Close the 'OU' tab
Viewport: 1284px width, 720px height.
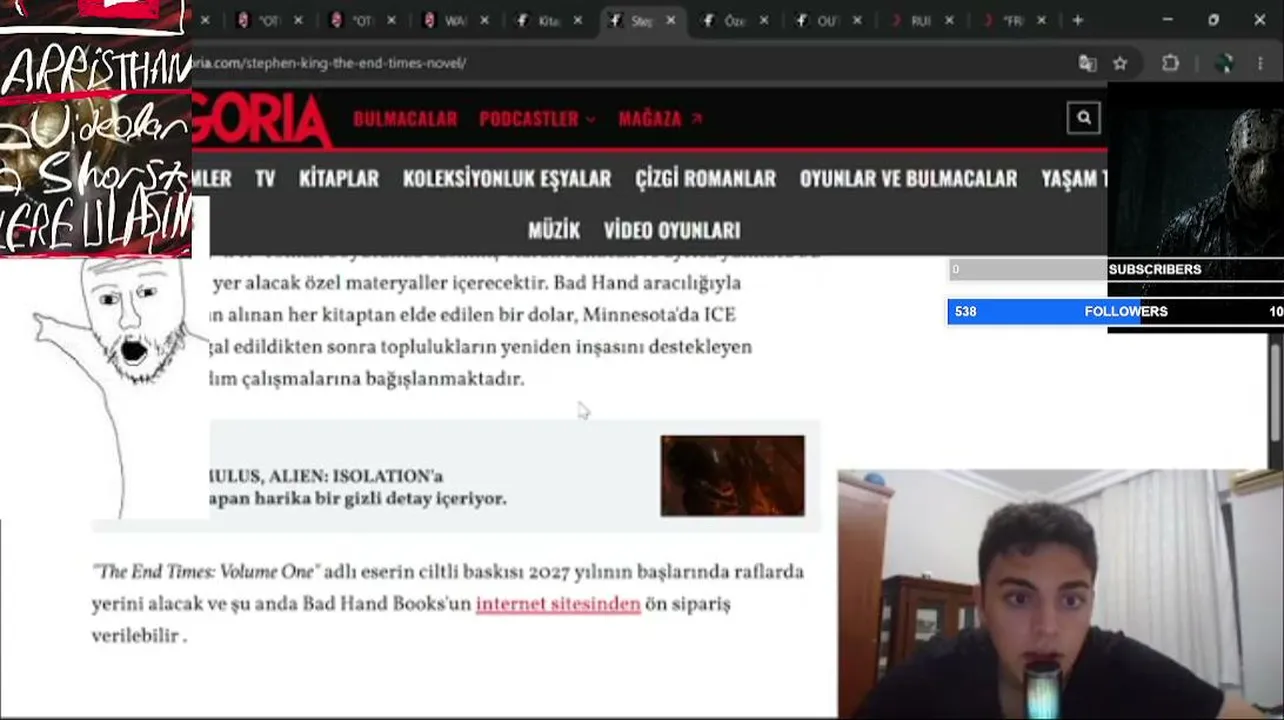pyautogui.click(x=856, y=20)
